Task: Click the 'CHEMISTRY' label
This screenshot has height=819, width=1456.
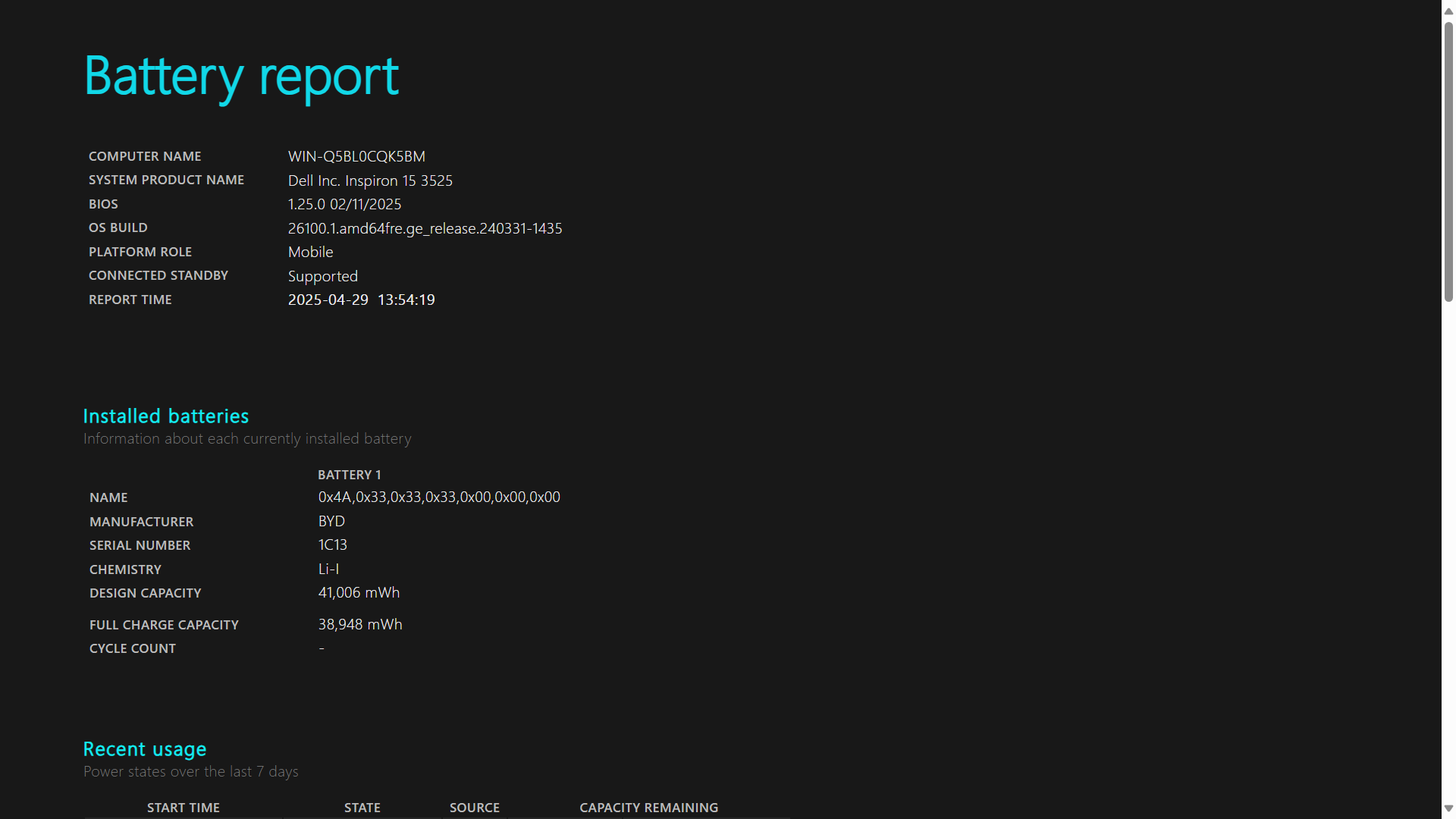Action: (125, 570)
